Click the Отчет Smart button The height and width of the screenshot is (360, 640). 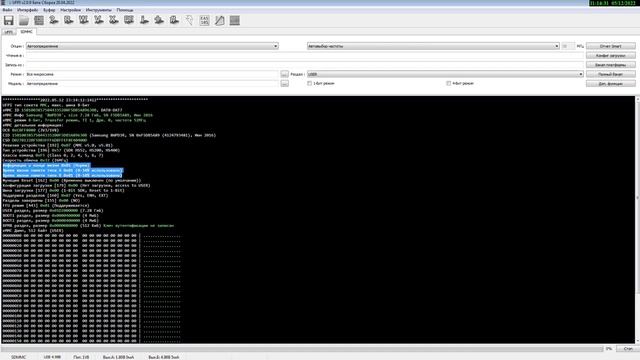611,46
